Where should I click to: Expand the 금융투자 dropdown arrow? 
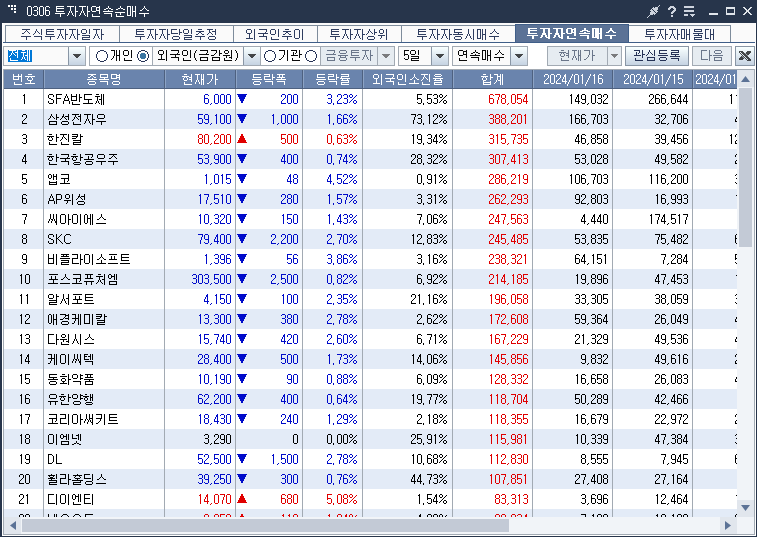coord(386,56)
